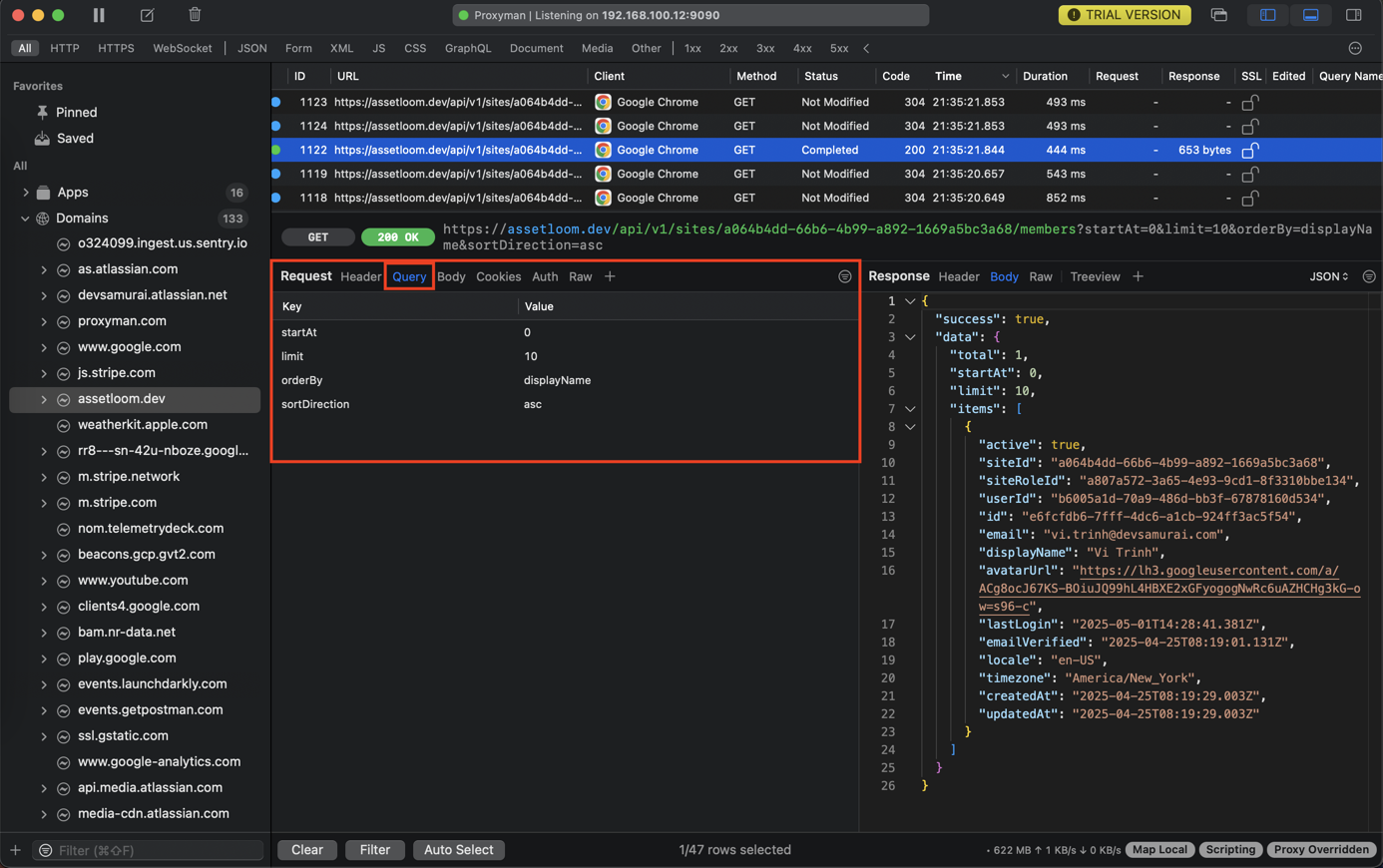Screen dimensions: 1383x868
Task: Collapse JSON line 7 items array
Action: click(x=910, y=409)
